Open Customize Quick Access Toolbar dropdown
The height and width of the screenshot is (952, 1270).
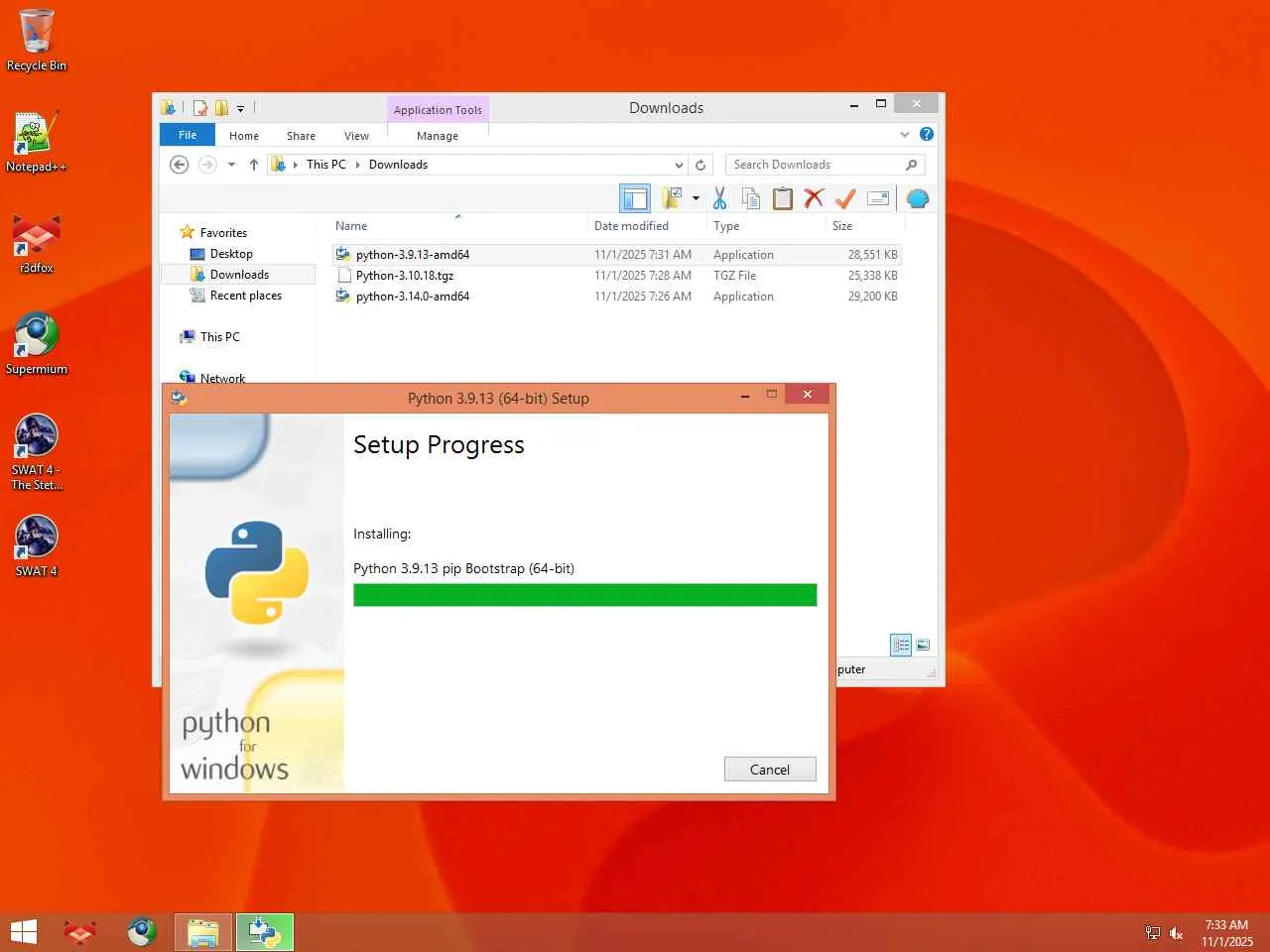coord(240,108)
